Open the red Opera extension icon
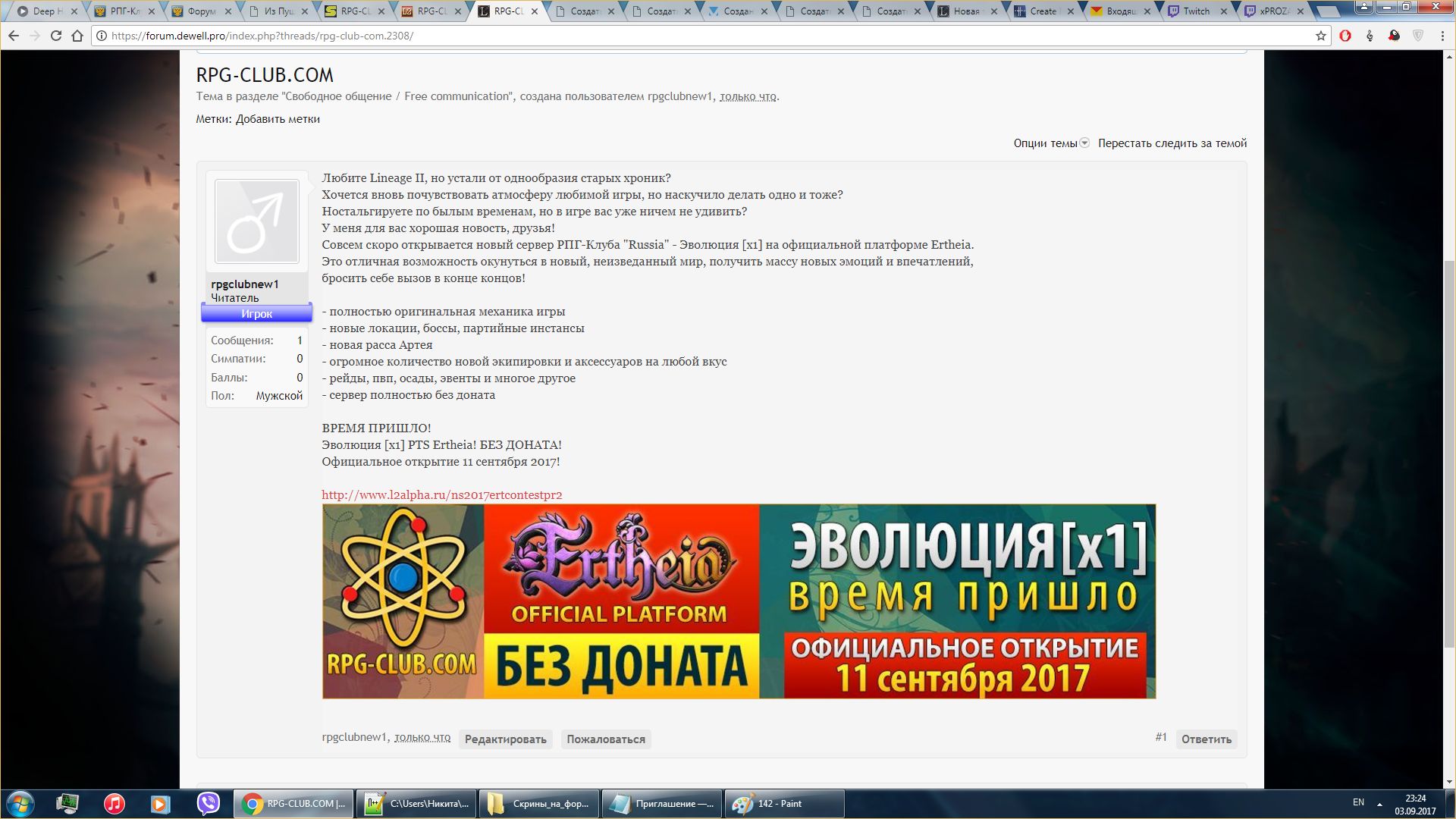Viewport: 1456px width, 819px height. [x=1345, y=36]
